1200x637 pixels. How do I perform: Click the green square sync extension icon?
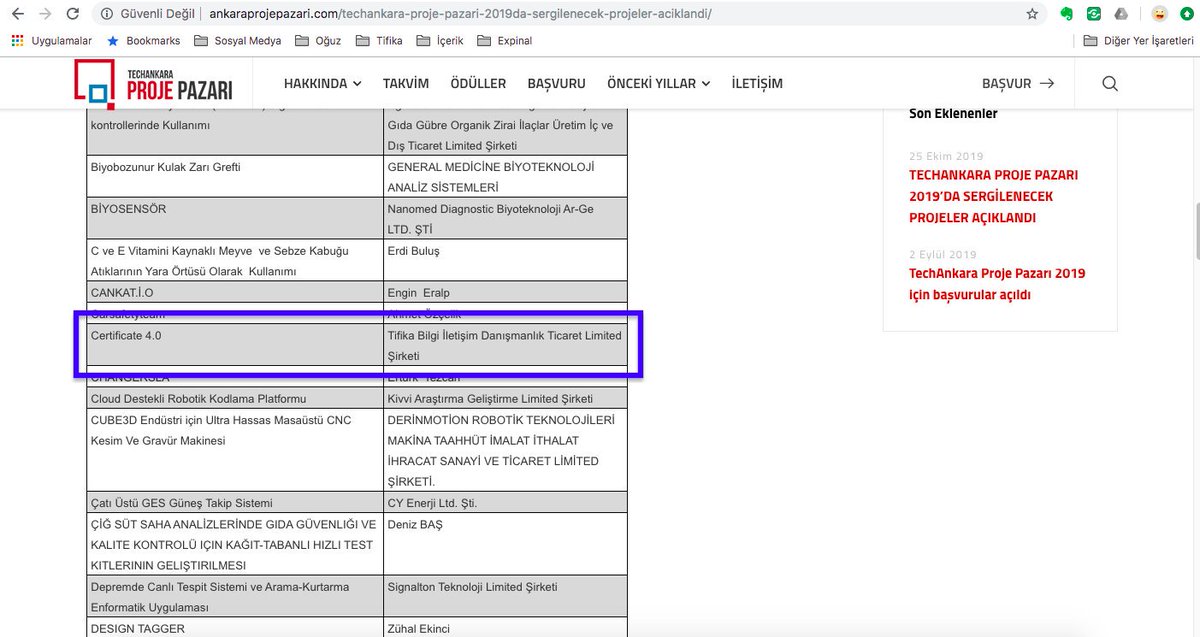click(1095, 14)
